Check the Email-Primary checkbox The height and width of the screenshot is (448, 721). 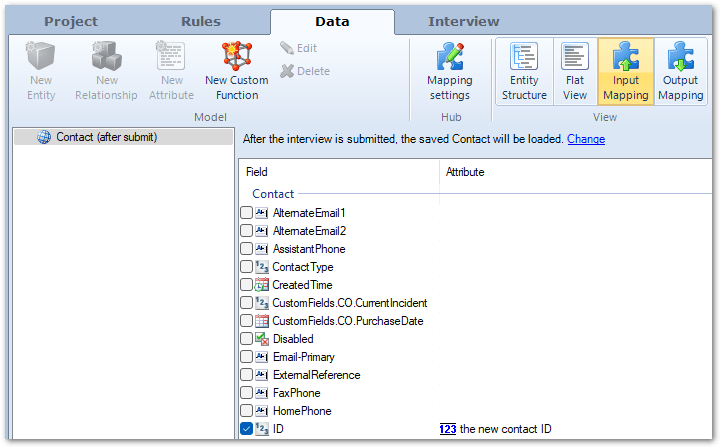coord(246,356)
